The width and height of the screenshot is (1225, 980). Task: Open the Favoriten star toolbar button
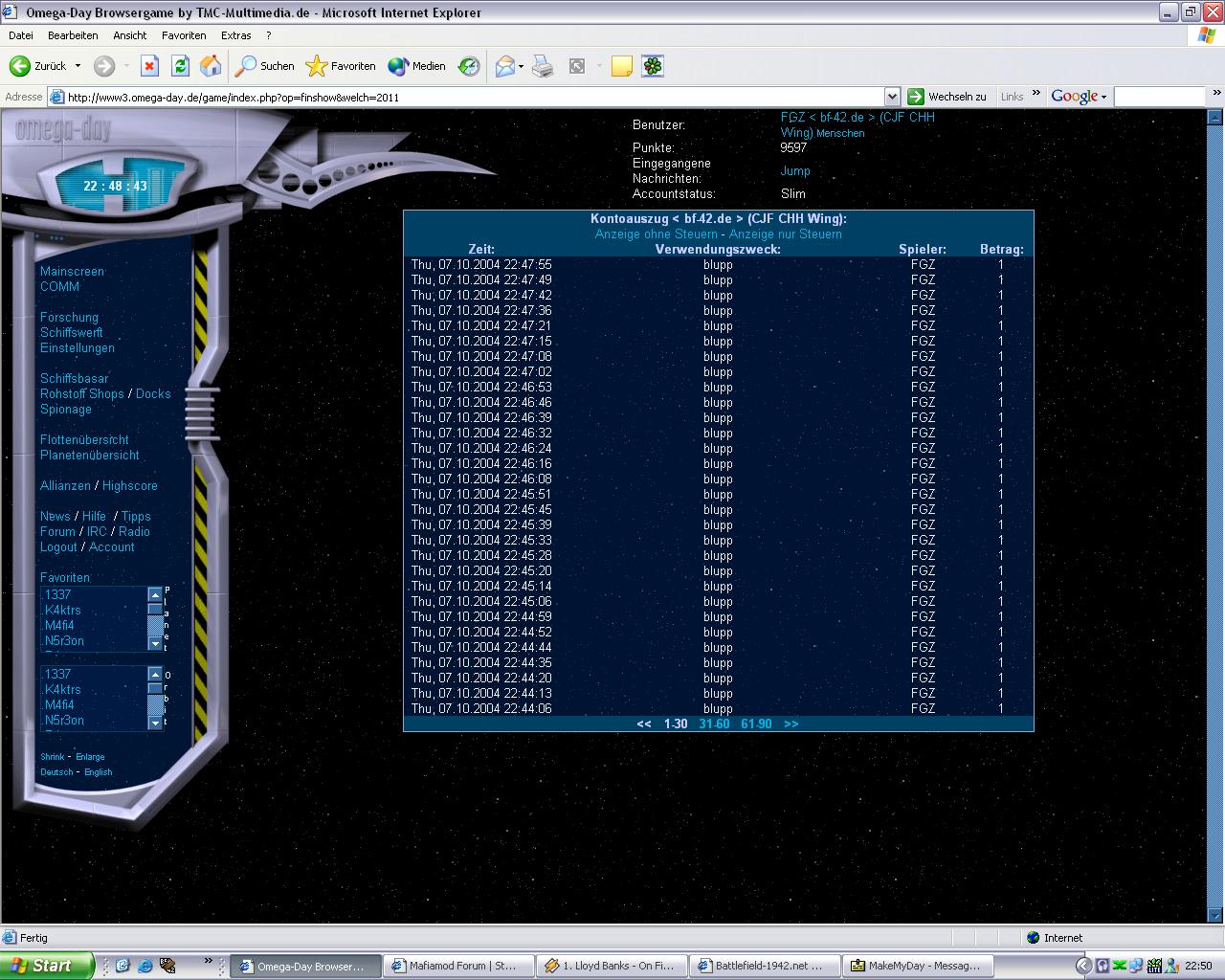(x=341, y=66)
